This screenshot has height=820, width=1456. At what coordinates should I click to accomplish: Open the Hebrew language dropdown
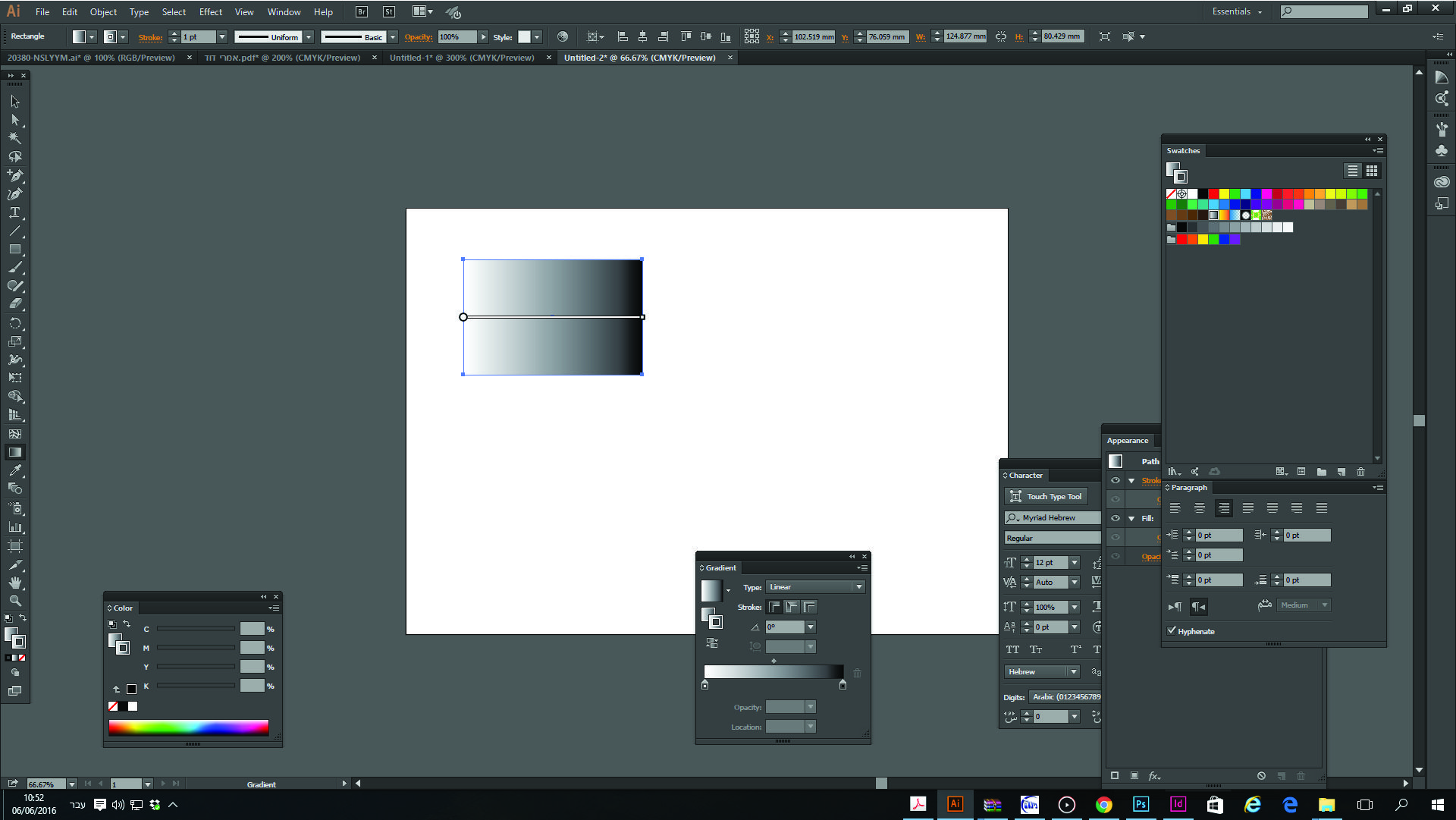1042,672
